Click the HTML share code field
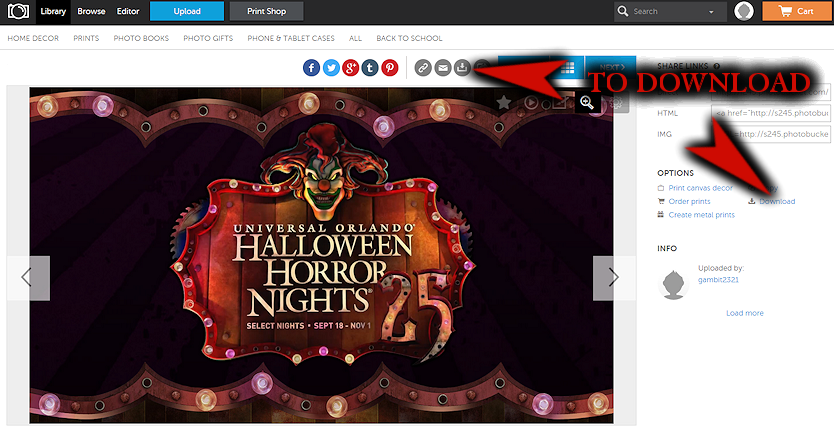This screenshot has width=834, height=430. coord(770,113)
